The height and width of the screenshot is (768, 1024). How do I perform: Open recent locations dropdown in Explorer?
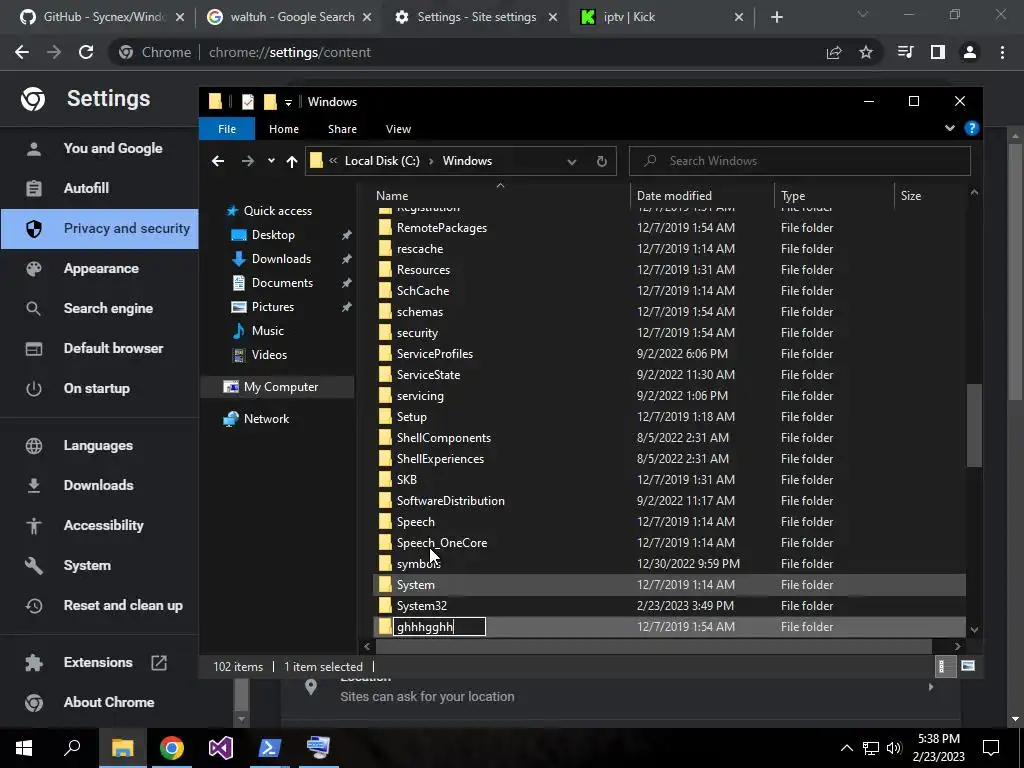coord(271,161)
